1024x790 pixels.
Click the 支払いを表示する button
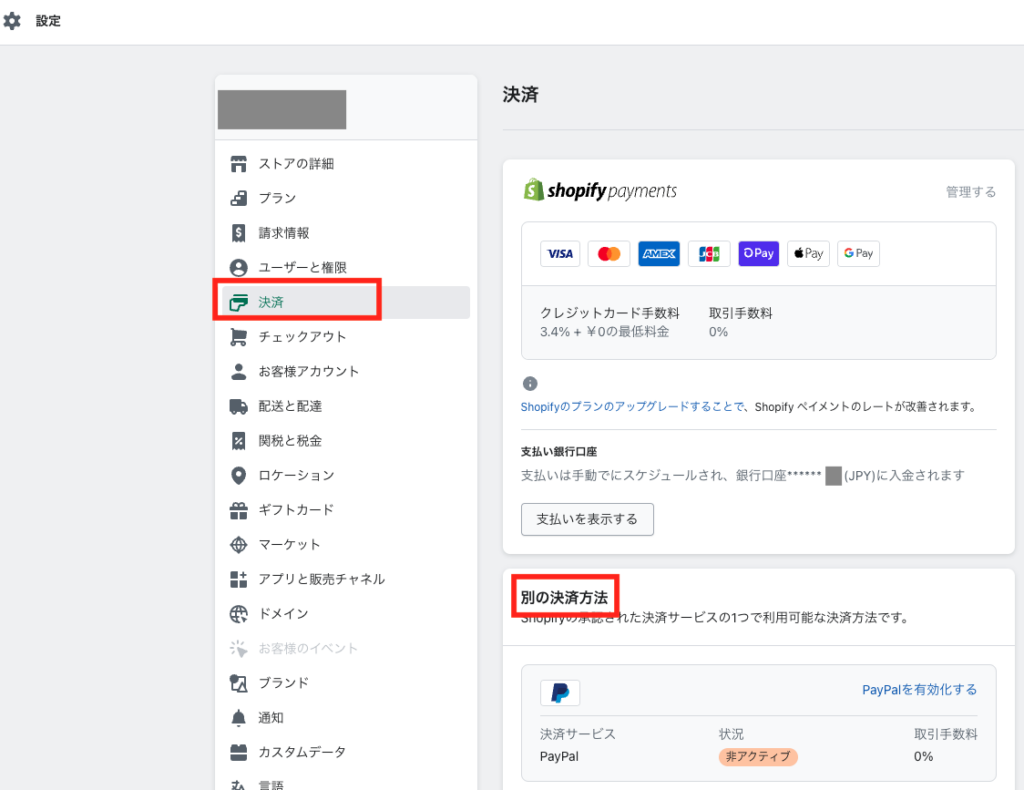[x=587, y=519]
